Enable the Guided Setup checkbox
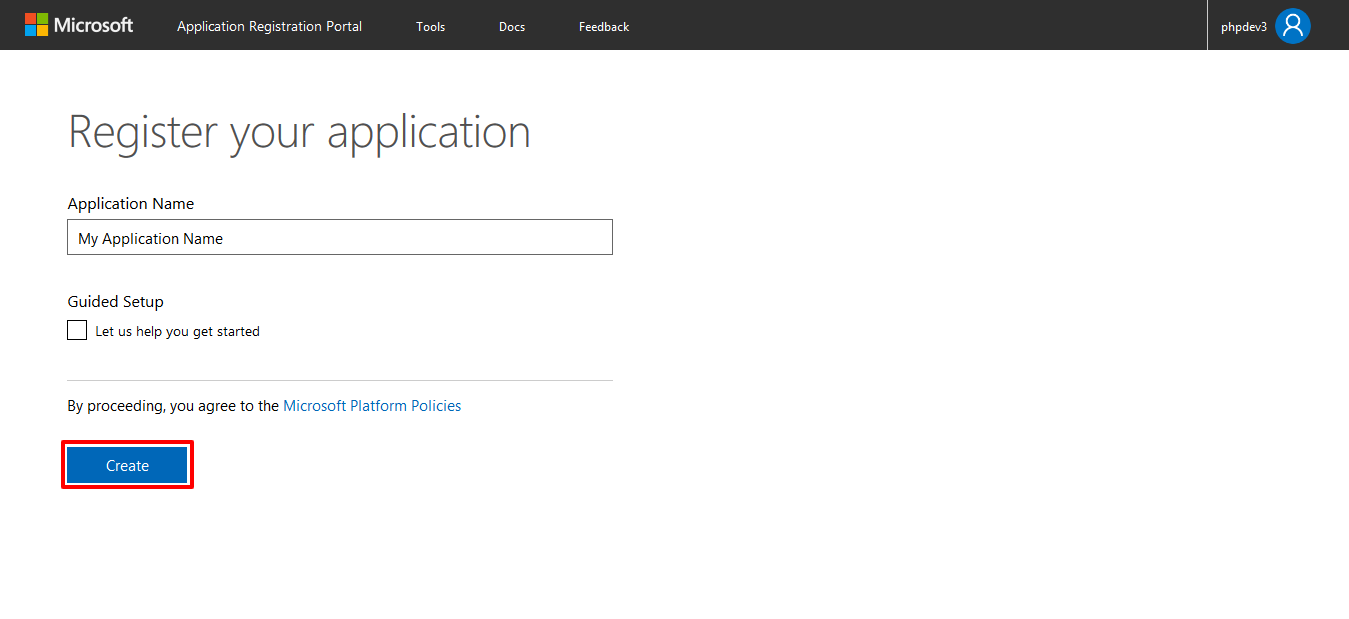 [x=77, y=330]
